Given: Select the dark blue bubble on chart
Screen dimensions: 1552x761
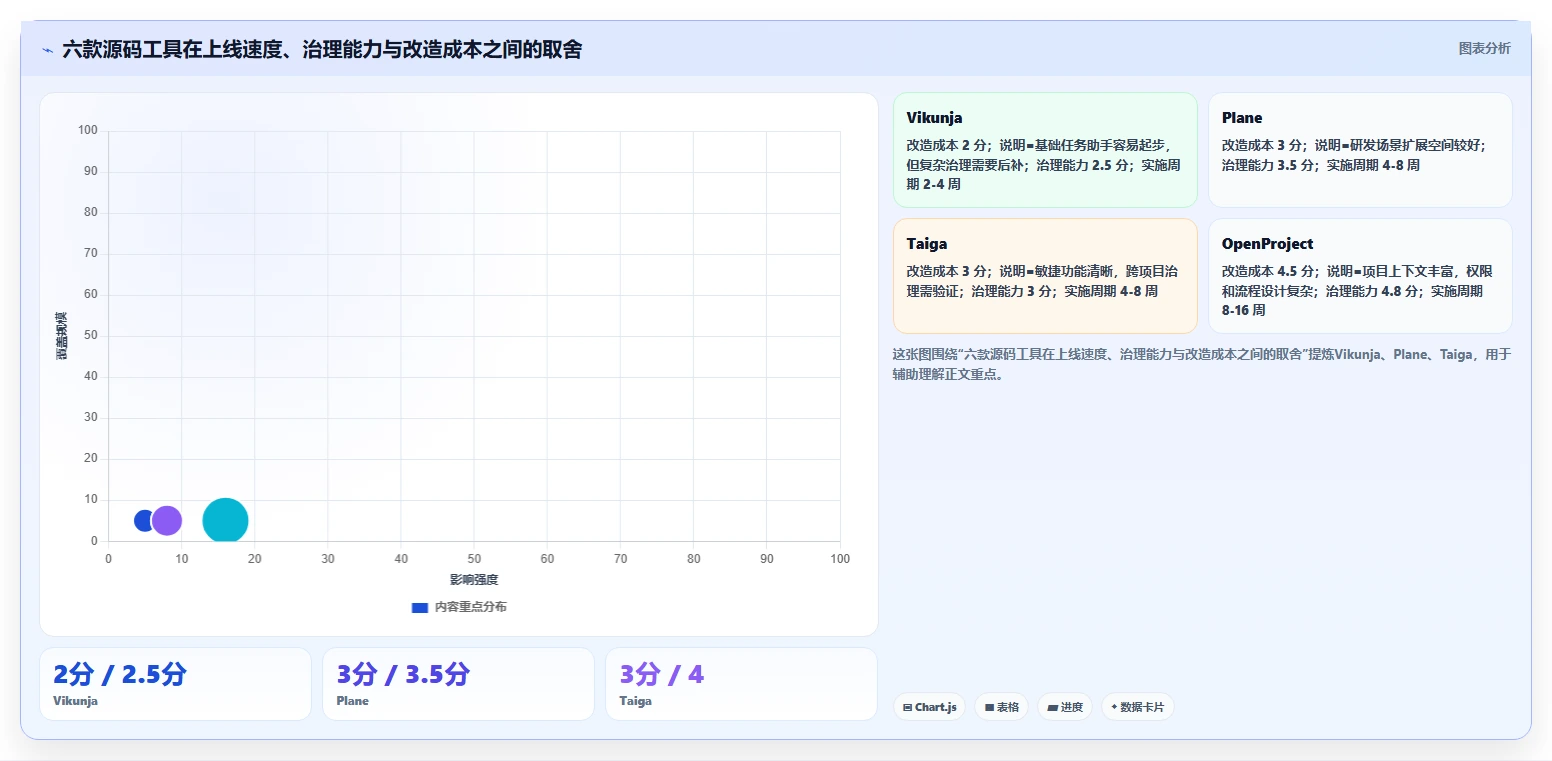Looking at the screenshot, I should click(144, 520).
